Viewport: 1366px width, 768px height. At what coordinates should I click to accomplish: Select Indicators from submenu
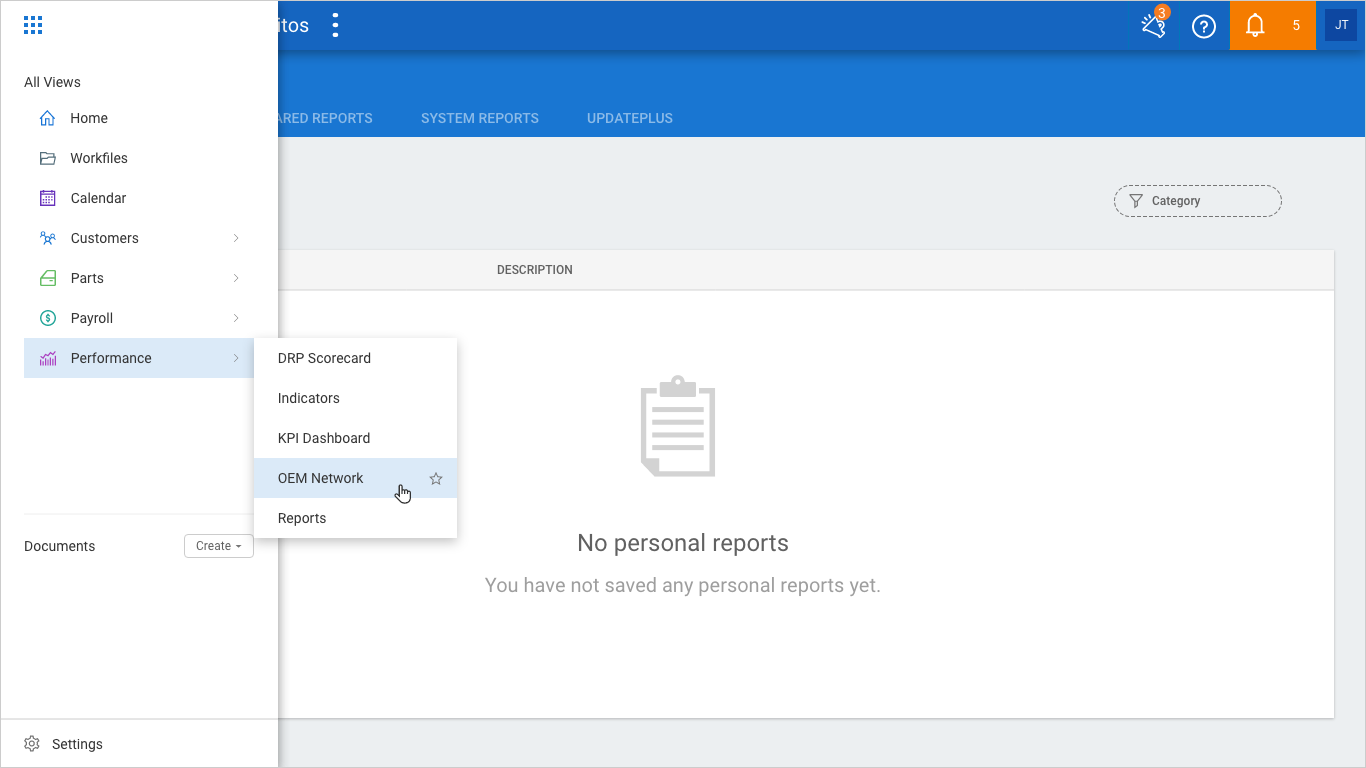tap(355, 398)
